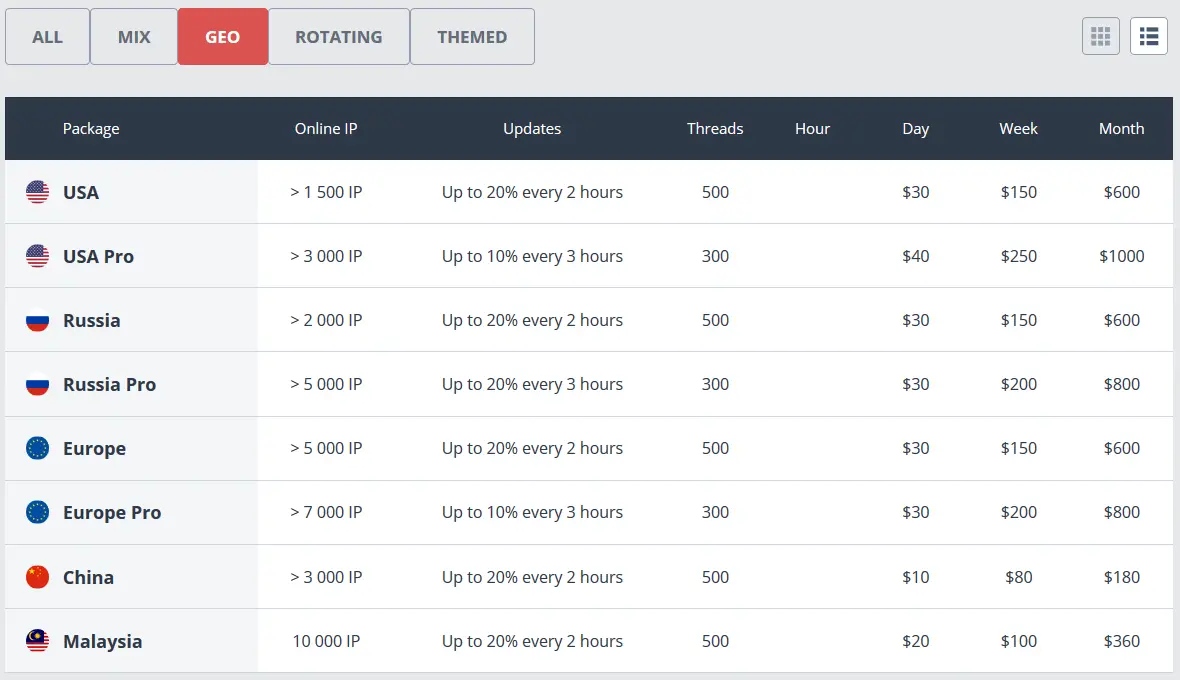The image size is (1180, 680).
Task: Click USA Pro day price $40
Action: click(916, 257)
